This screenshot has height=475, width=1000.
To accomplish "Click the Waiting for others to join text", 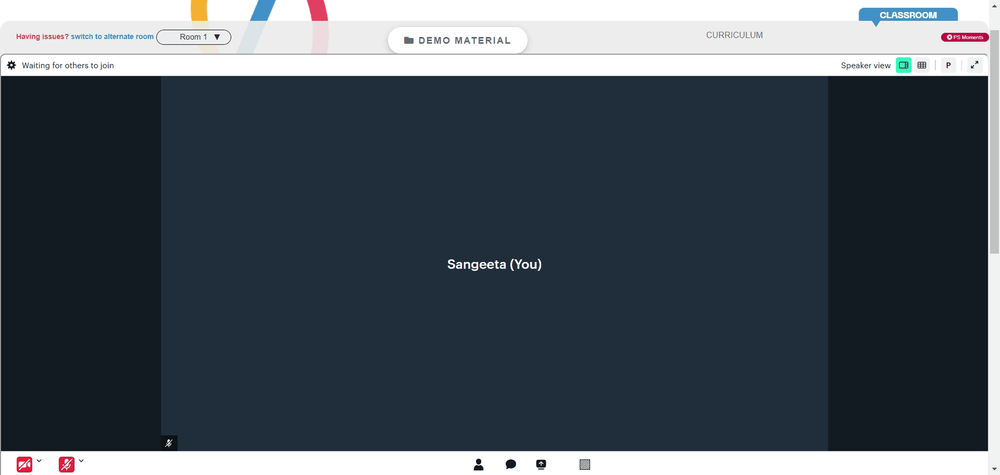I will (68, 65).
